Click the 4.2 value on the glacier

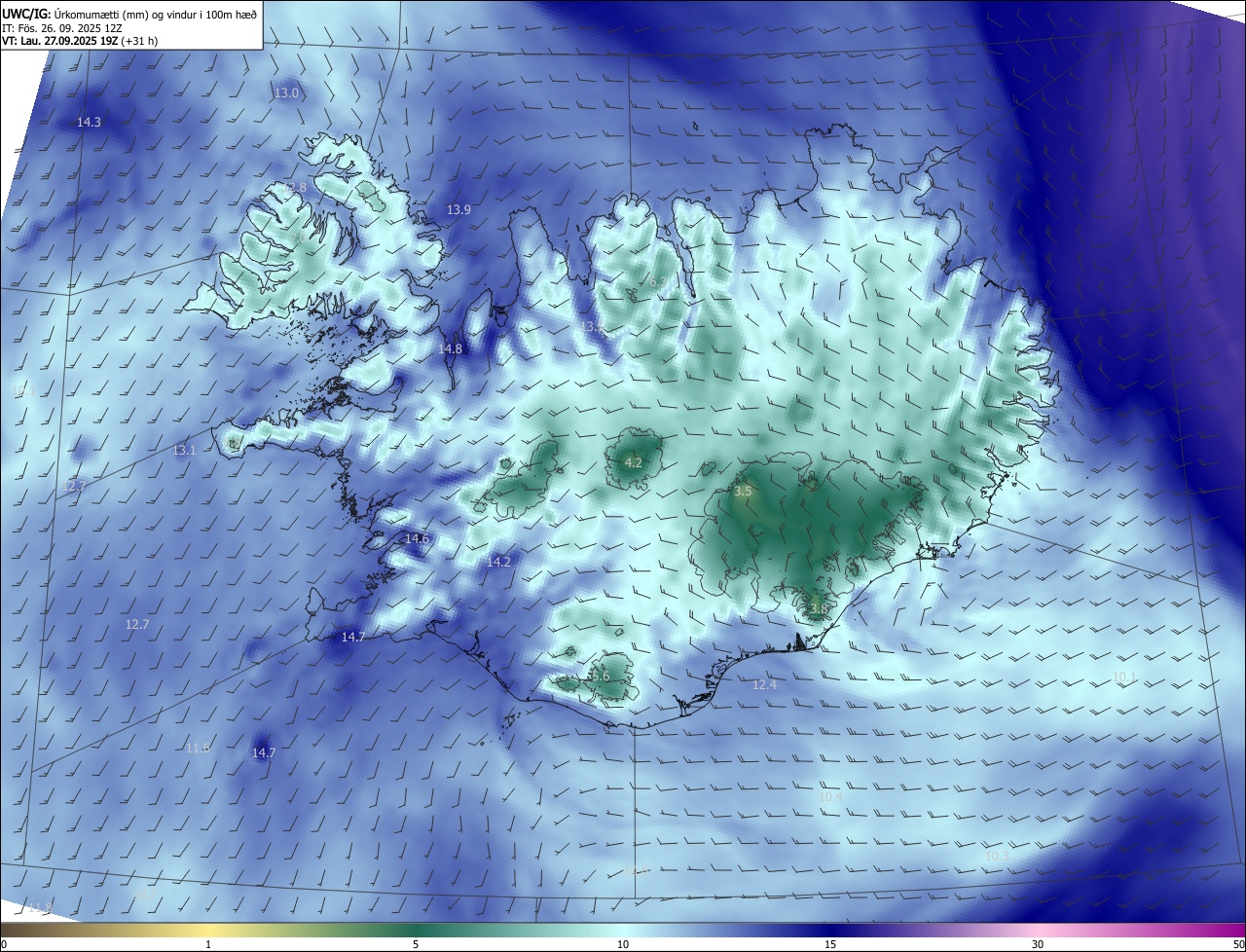(x=633, y=463)
